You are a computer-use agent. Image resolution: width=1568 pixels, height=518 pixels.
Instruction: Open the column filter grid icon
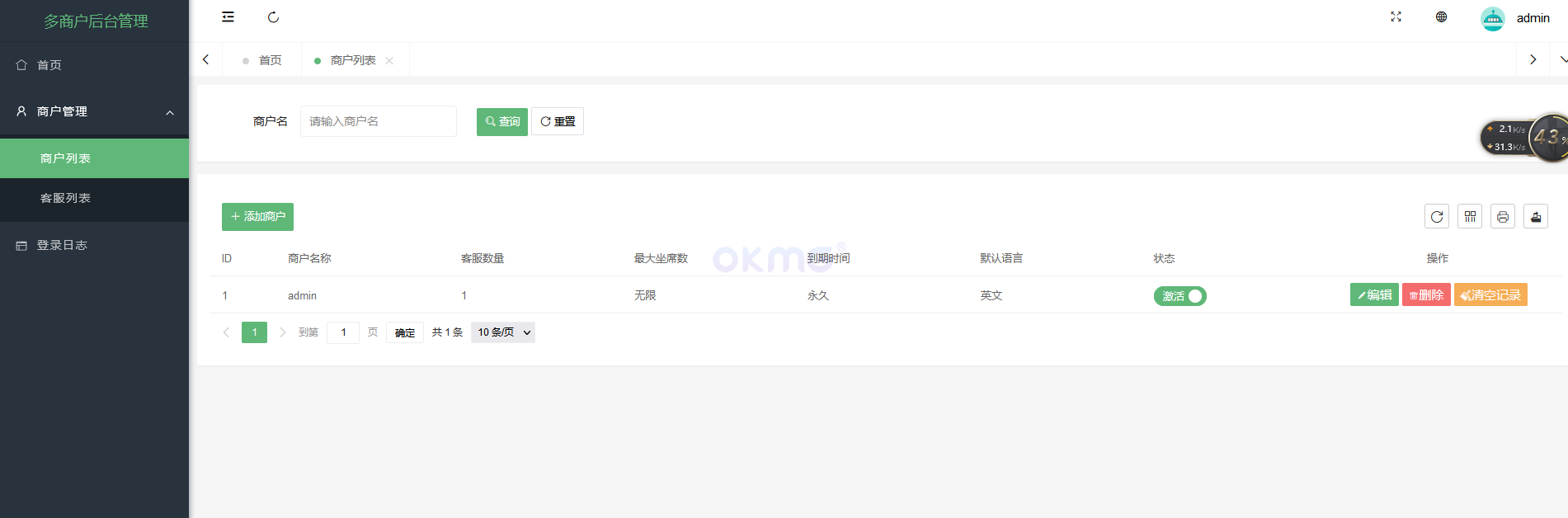[x=1469, y=217]
